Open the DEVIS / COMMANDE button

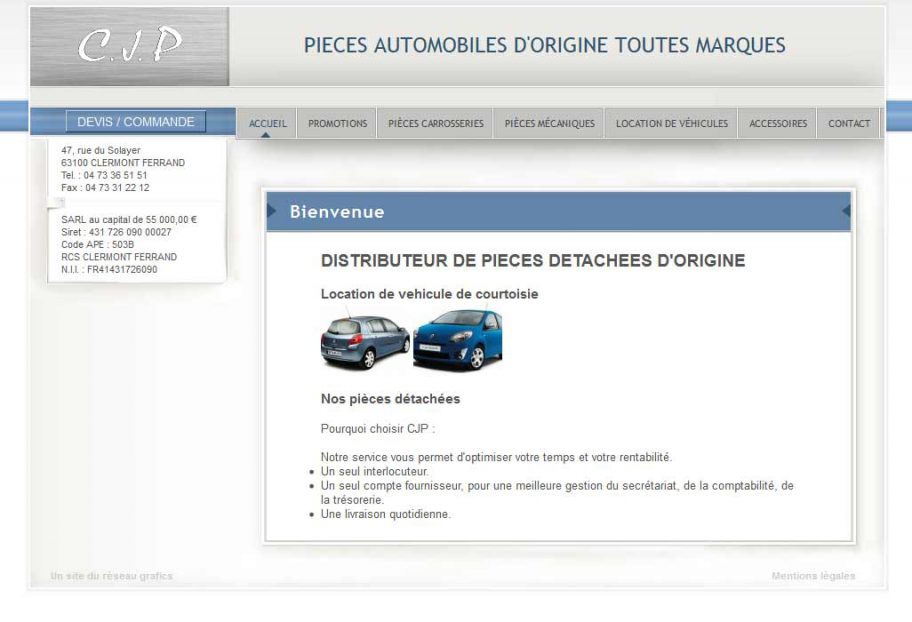[136, 122]
